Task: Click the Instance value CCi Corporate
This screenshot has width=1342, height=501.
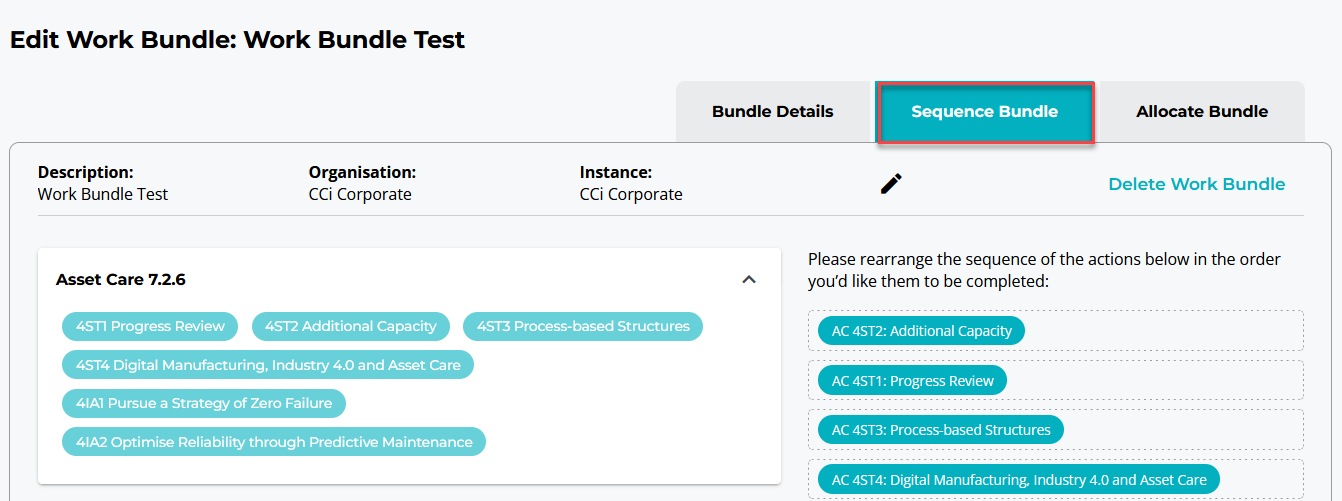Action: tap(631, 194)
